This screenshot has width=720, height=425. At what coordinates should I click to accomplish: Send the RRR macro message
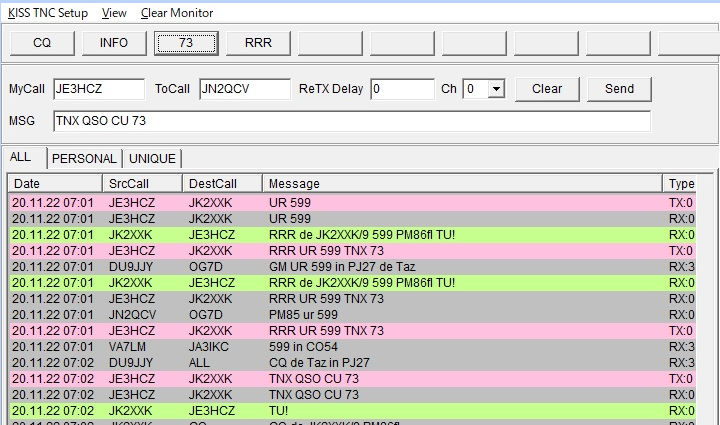click(x=258, y=43)
